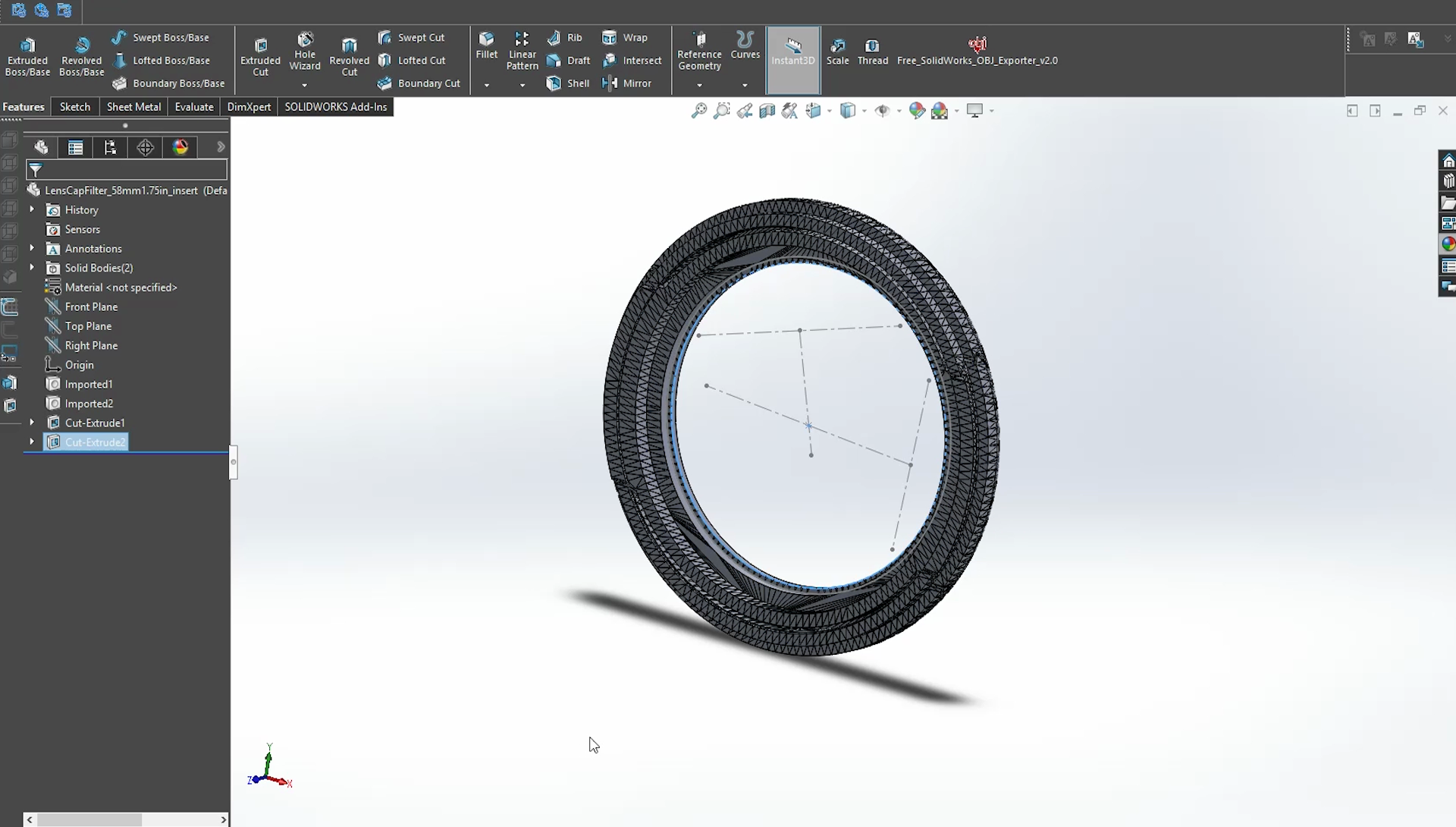The width and height of the screenshot is (1456, 827).
Task: Open the Hole Wizard dropdown arrow
Action: [305, 85]
